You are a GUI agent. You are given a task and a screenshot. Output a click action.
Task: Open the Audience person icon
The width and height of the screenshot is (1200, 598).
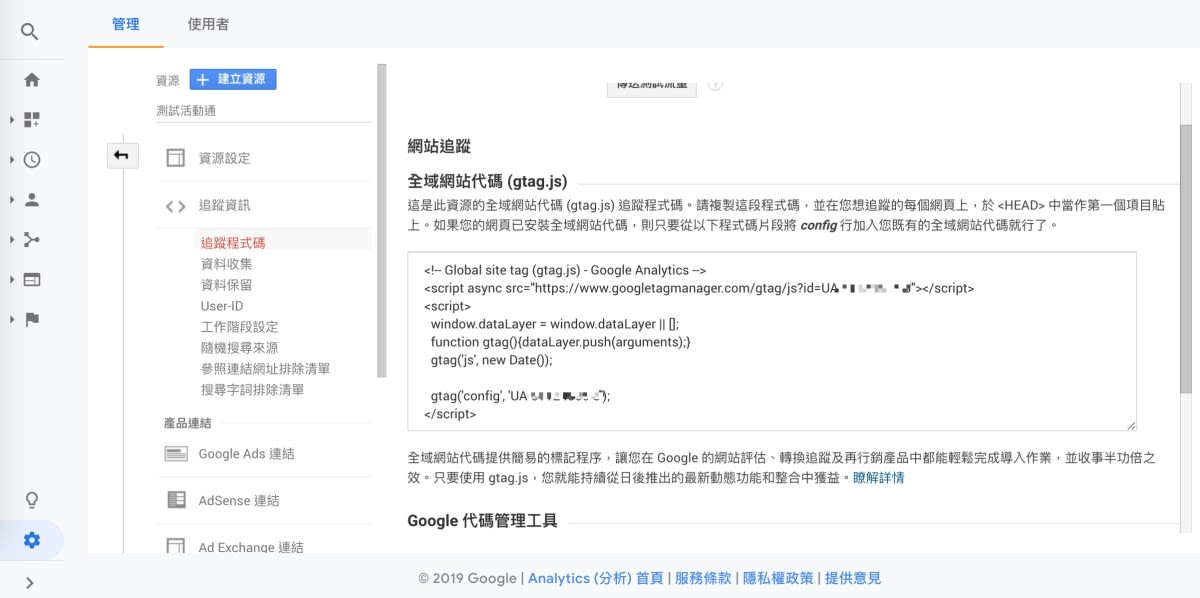tap(32, 200)
